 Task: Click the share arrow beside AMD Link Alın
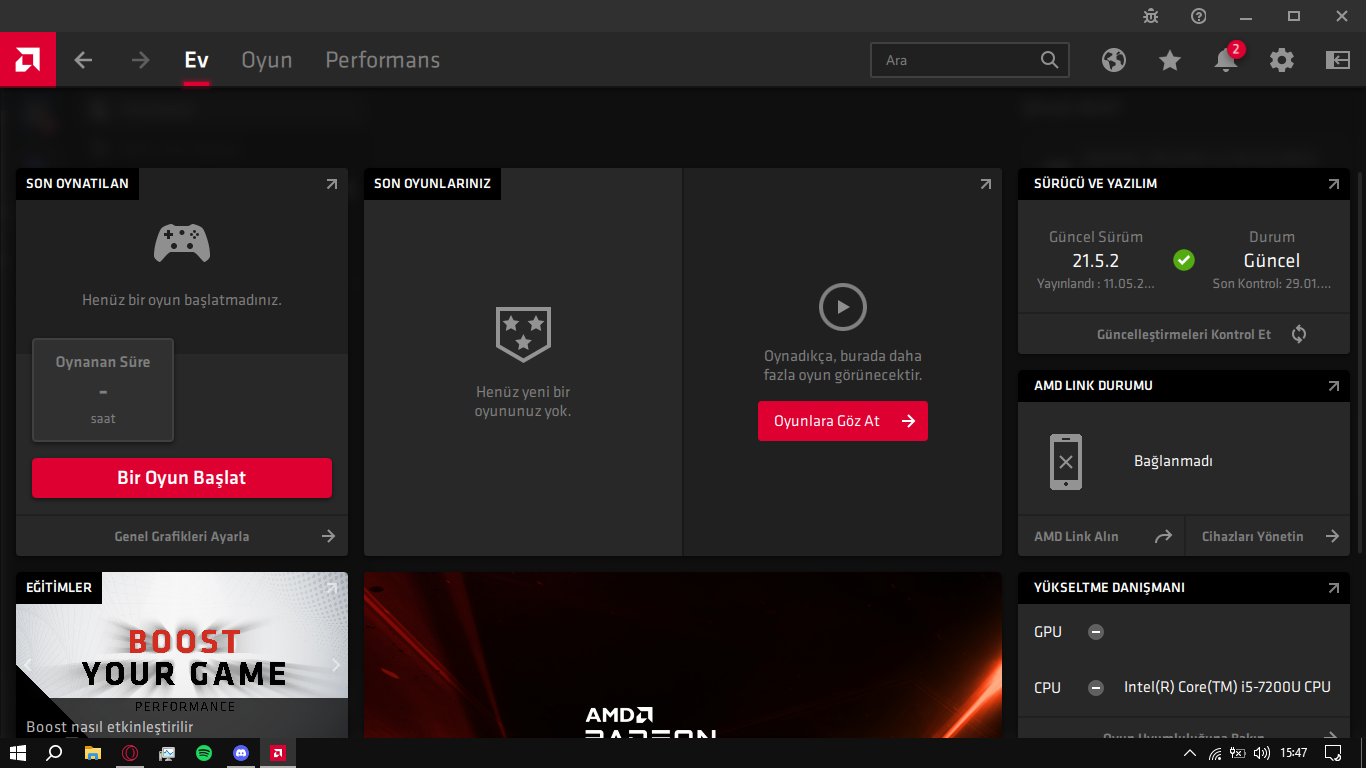point(1163,536)
